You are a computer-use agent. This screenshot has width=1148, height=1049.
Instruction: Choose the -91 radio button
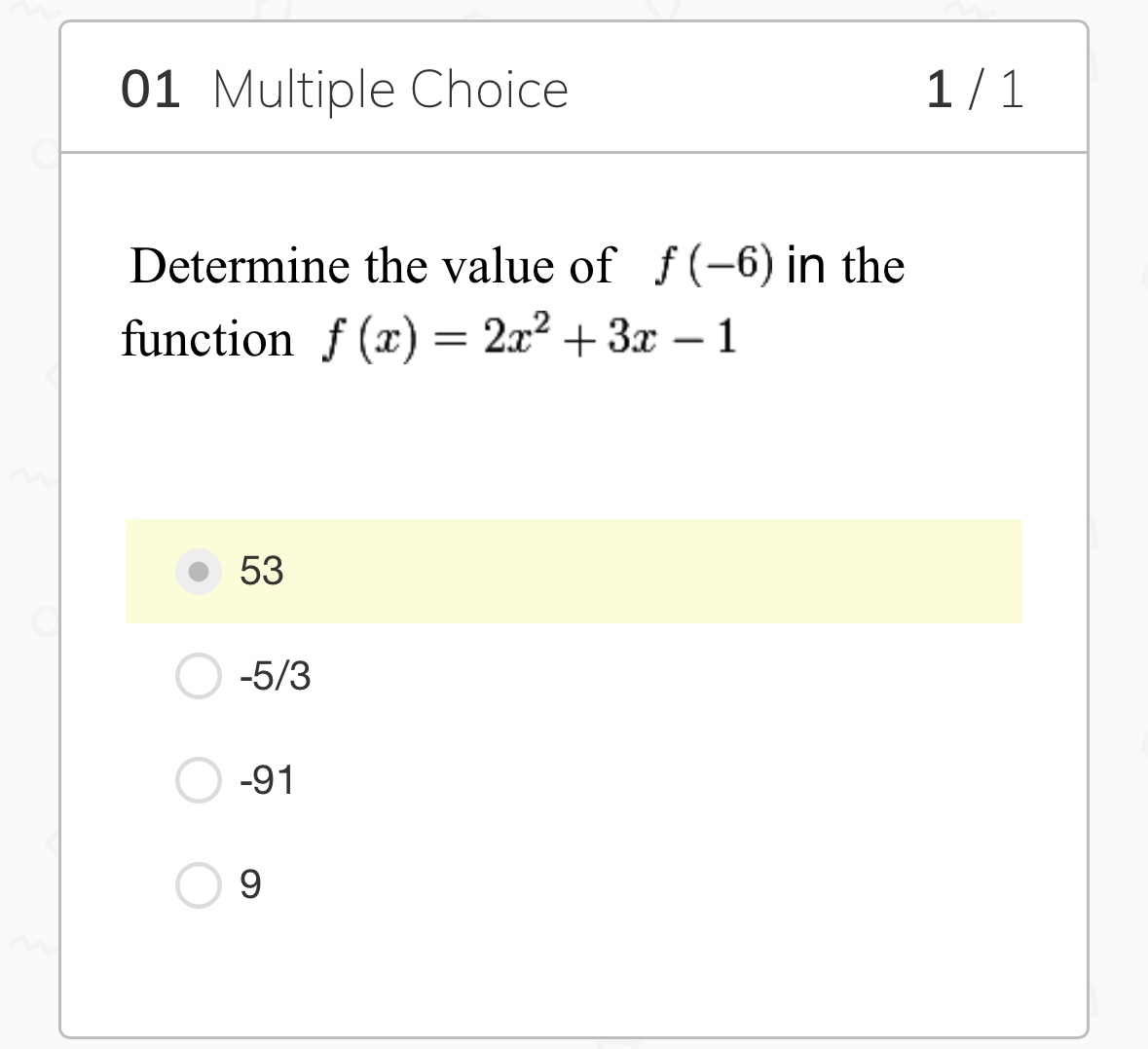[x=199, y=780]
